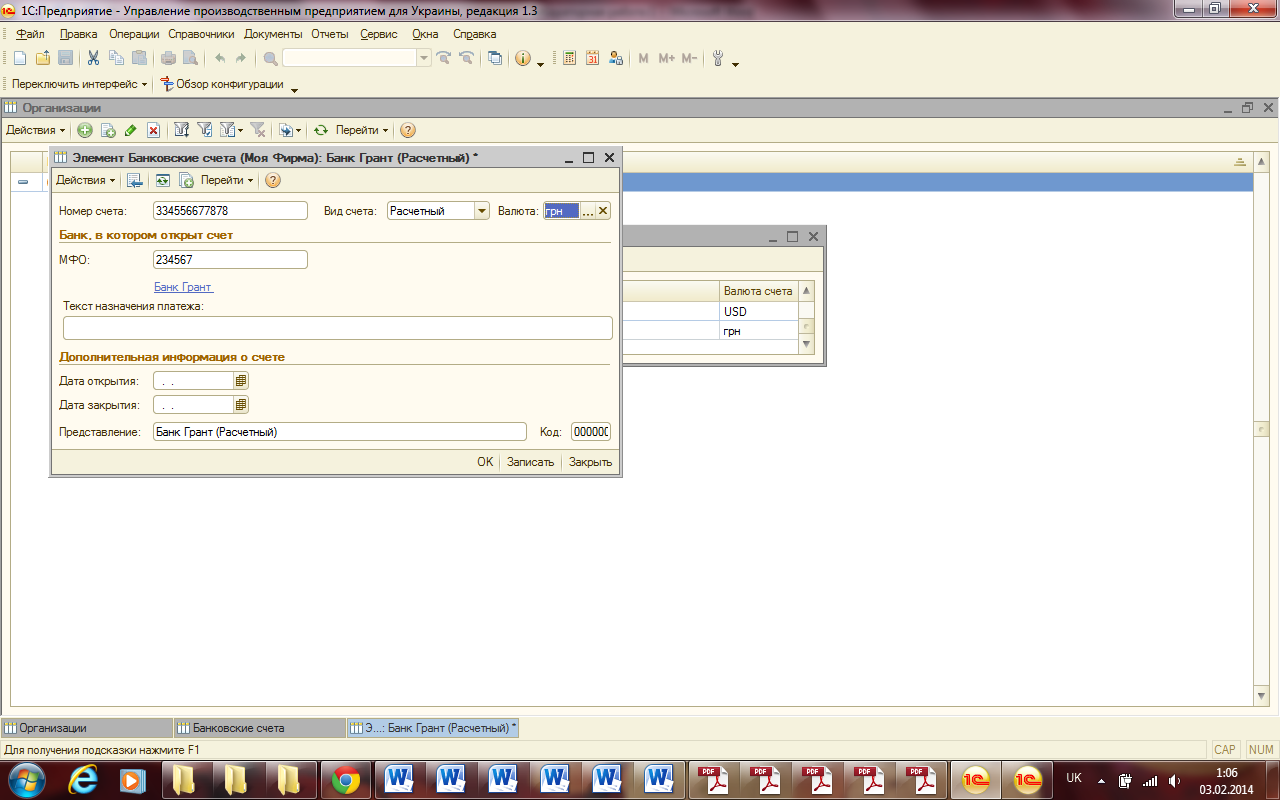Open Вид счета dropdown arrow

click(481, 210)
